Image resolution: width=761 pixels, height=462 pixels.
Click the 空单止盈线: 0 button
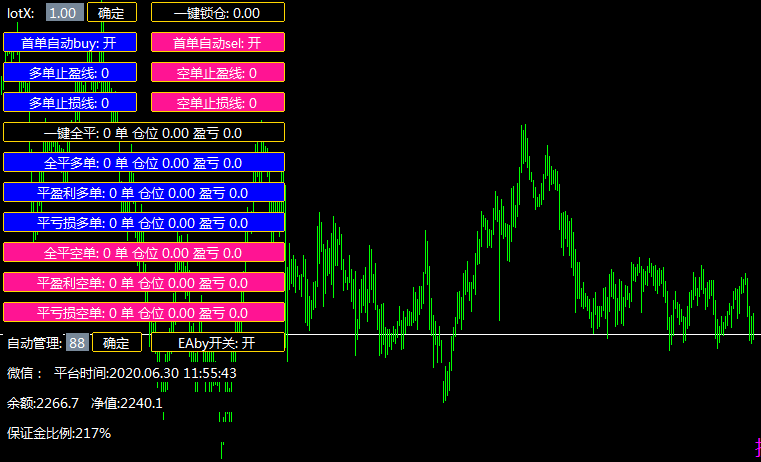218,72
